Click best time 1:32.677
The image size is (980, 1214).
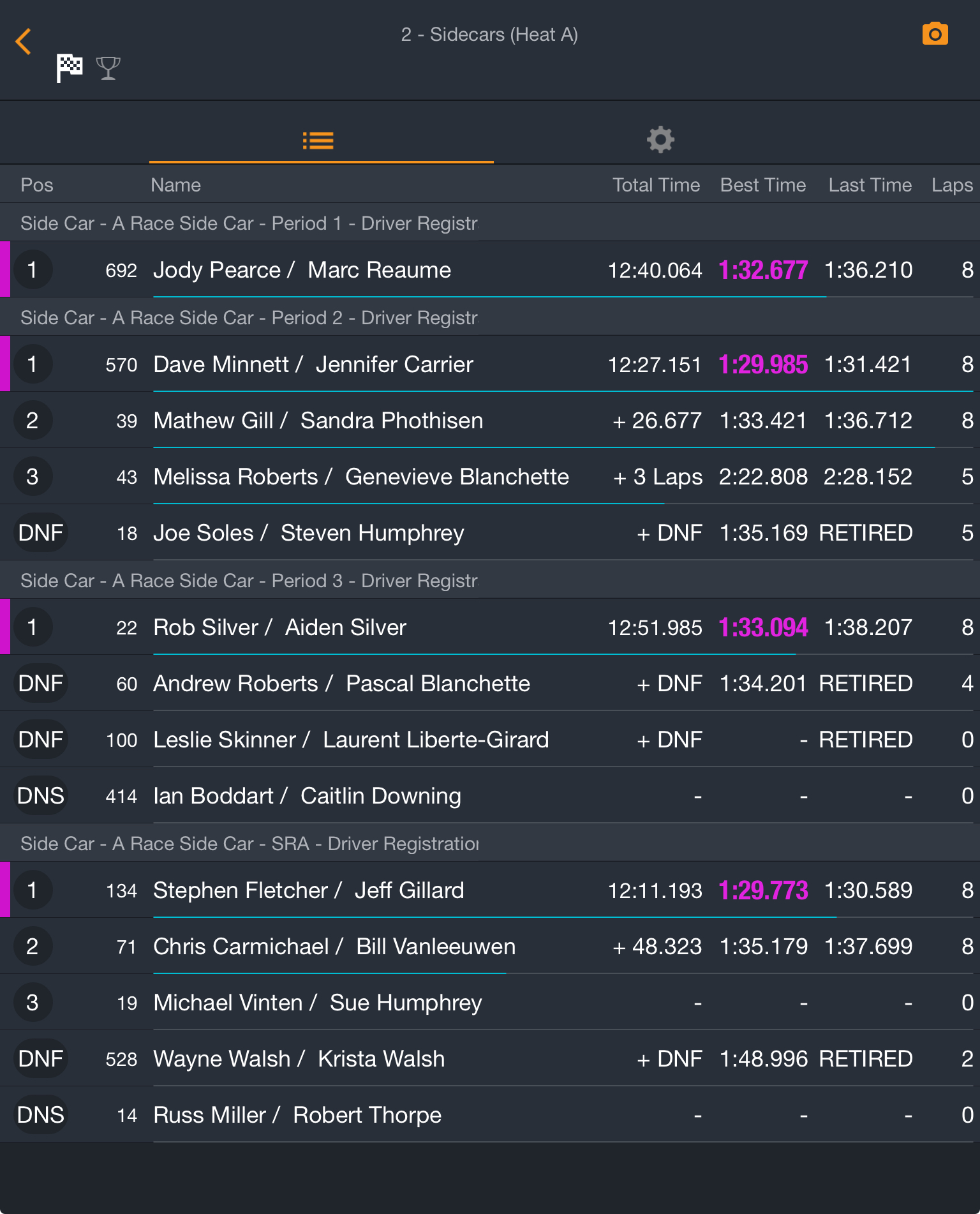point(763,270)
